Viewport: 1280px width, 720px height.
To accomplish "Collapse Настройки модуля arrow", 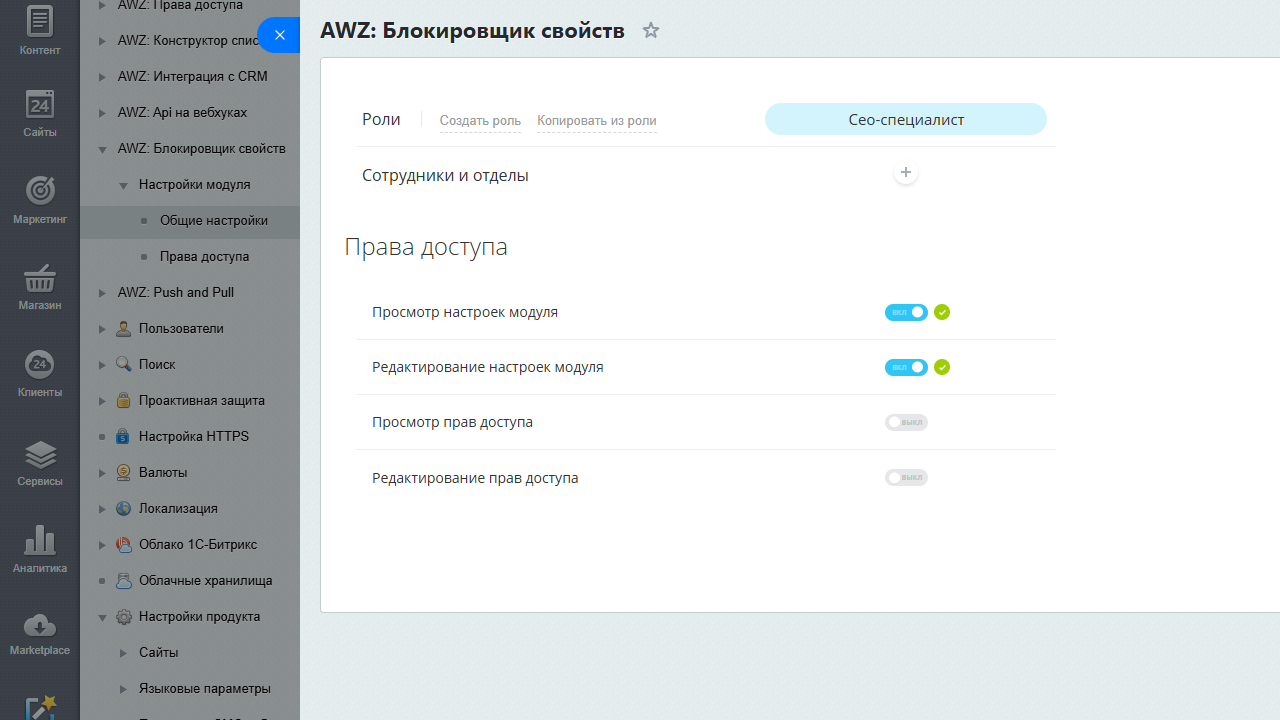I will 123,185.
